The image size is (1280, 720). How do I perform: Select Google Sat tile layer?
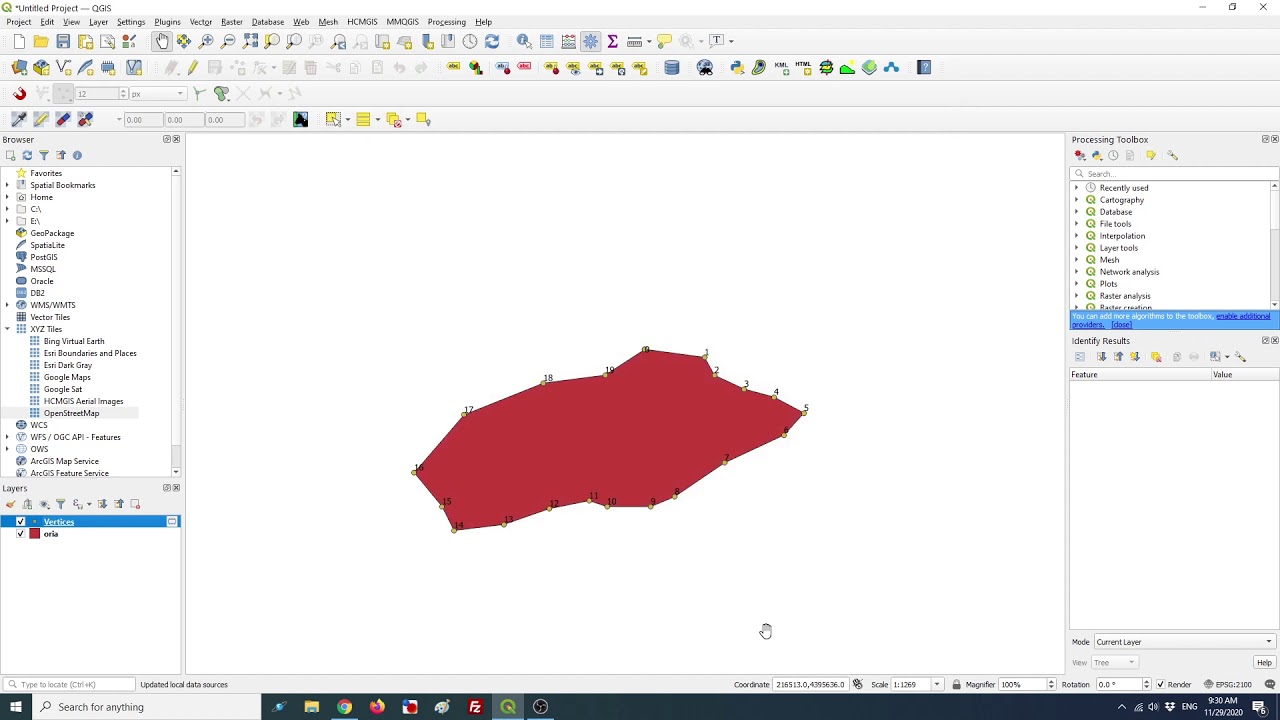tap(63, 389)
